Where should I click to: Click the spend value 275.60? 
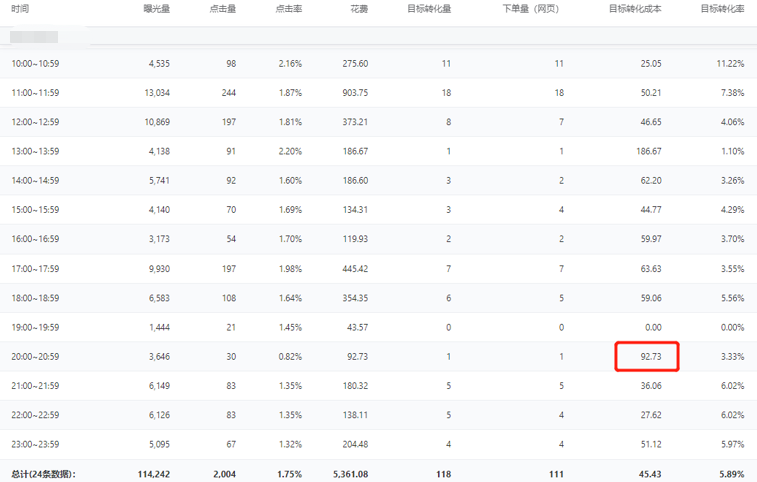pos(355,64)
